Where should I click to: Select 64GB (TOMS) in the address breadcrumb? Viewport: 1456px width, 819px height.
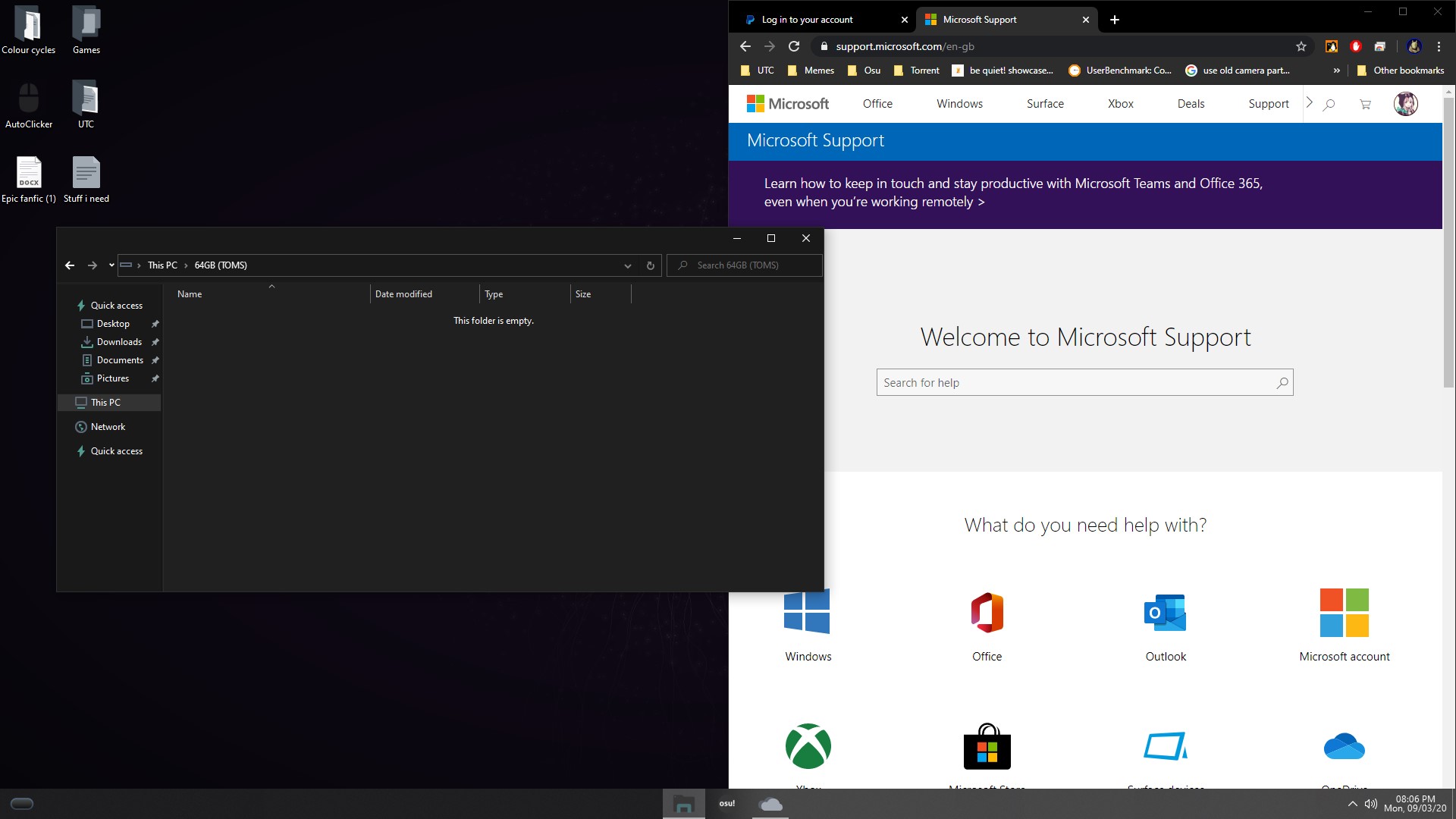[x=221, y=265]
